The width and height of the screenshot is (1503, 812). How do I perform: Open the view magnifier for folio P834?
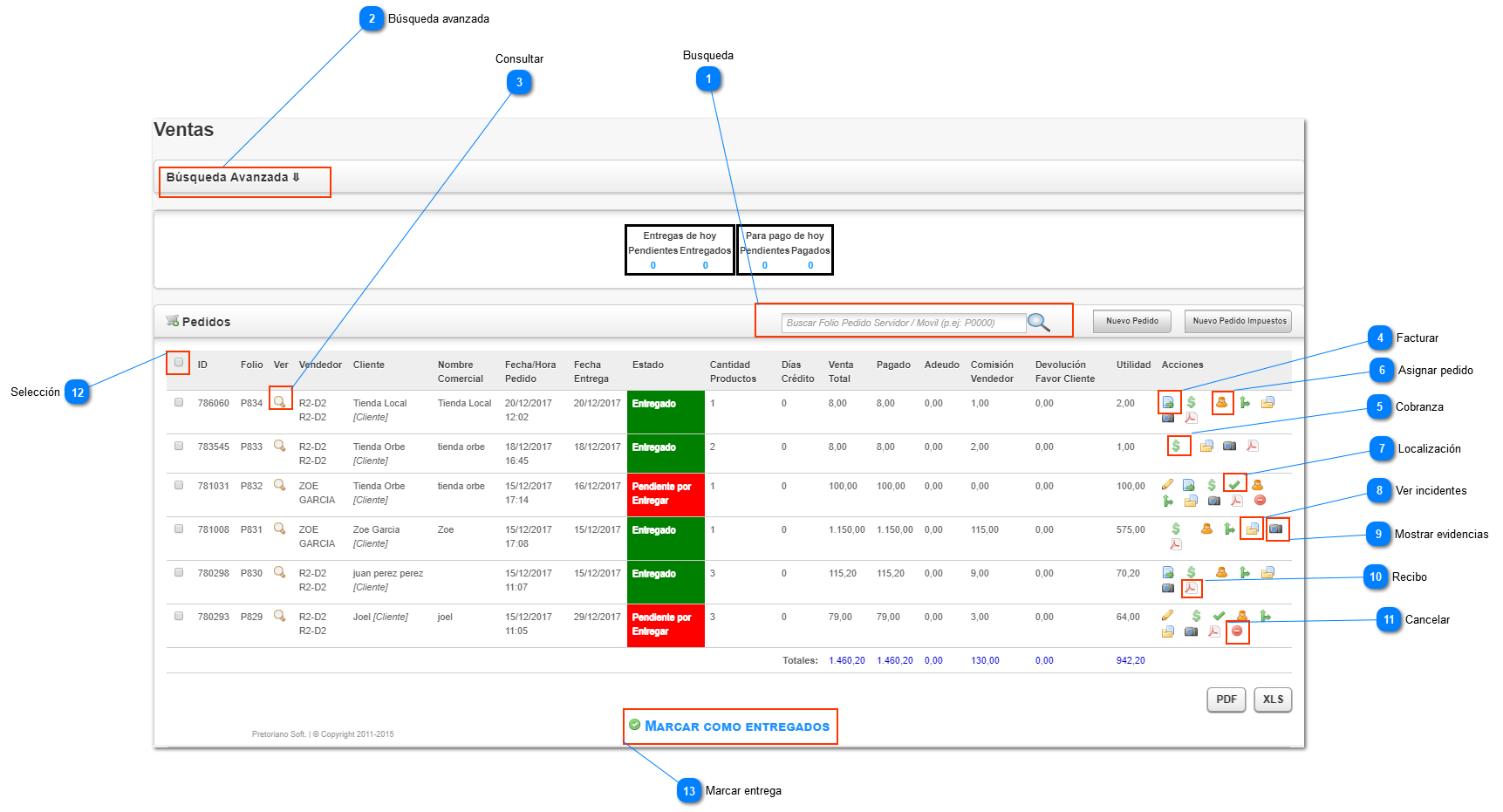click(280, 401)
